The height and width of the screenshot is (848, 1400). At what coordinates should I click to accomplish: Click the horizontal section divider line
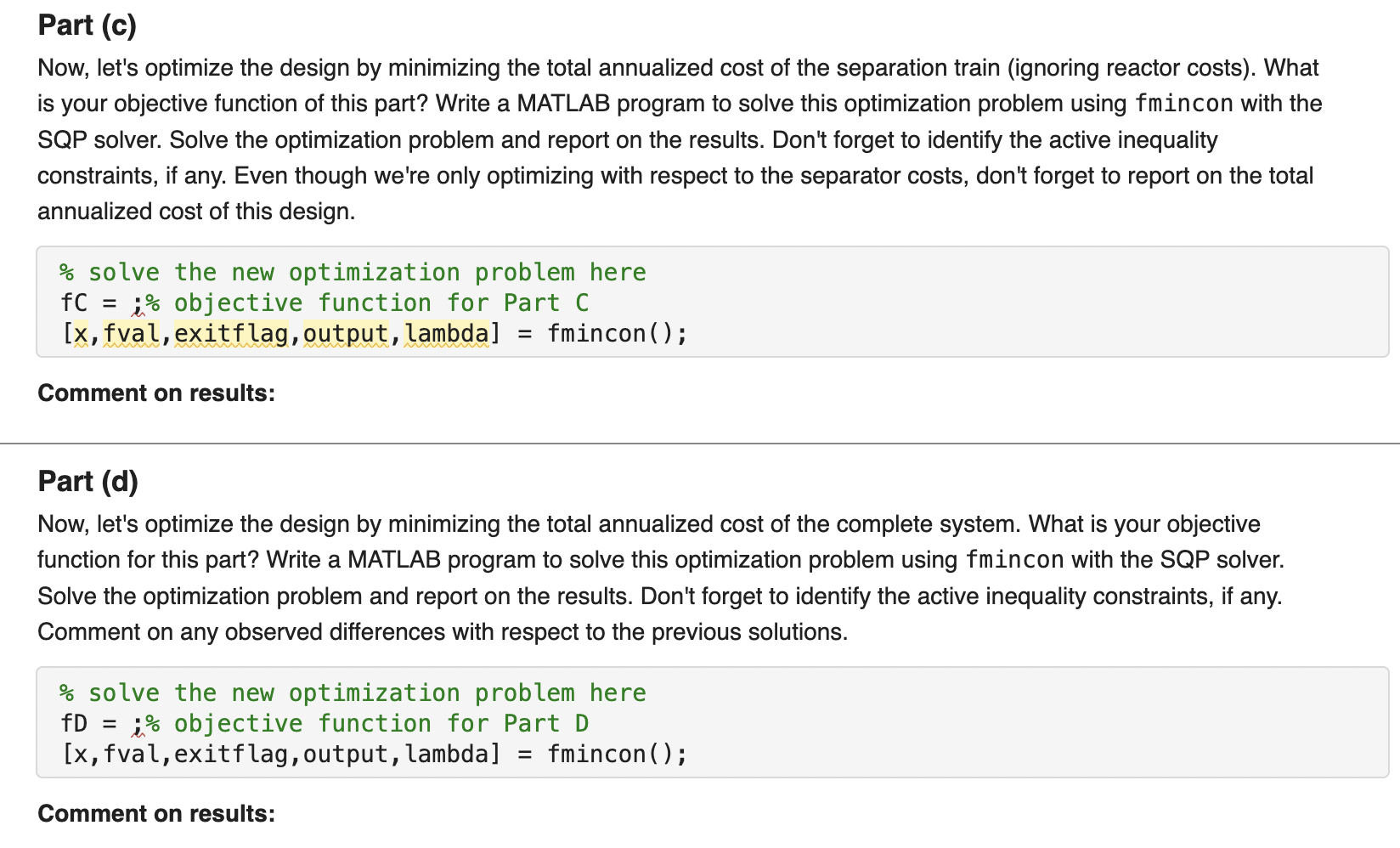700,444
